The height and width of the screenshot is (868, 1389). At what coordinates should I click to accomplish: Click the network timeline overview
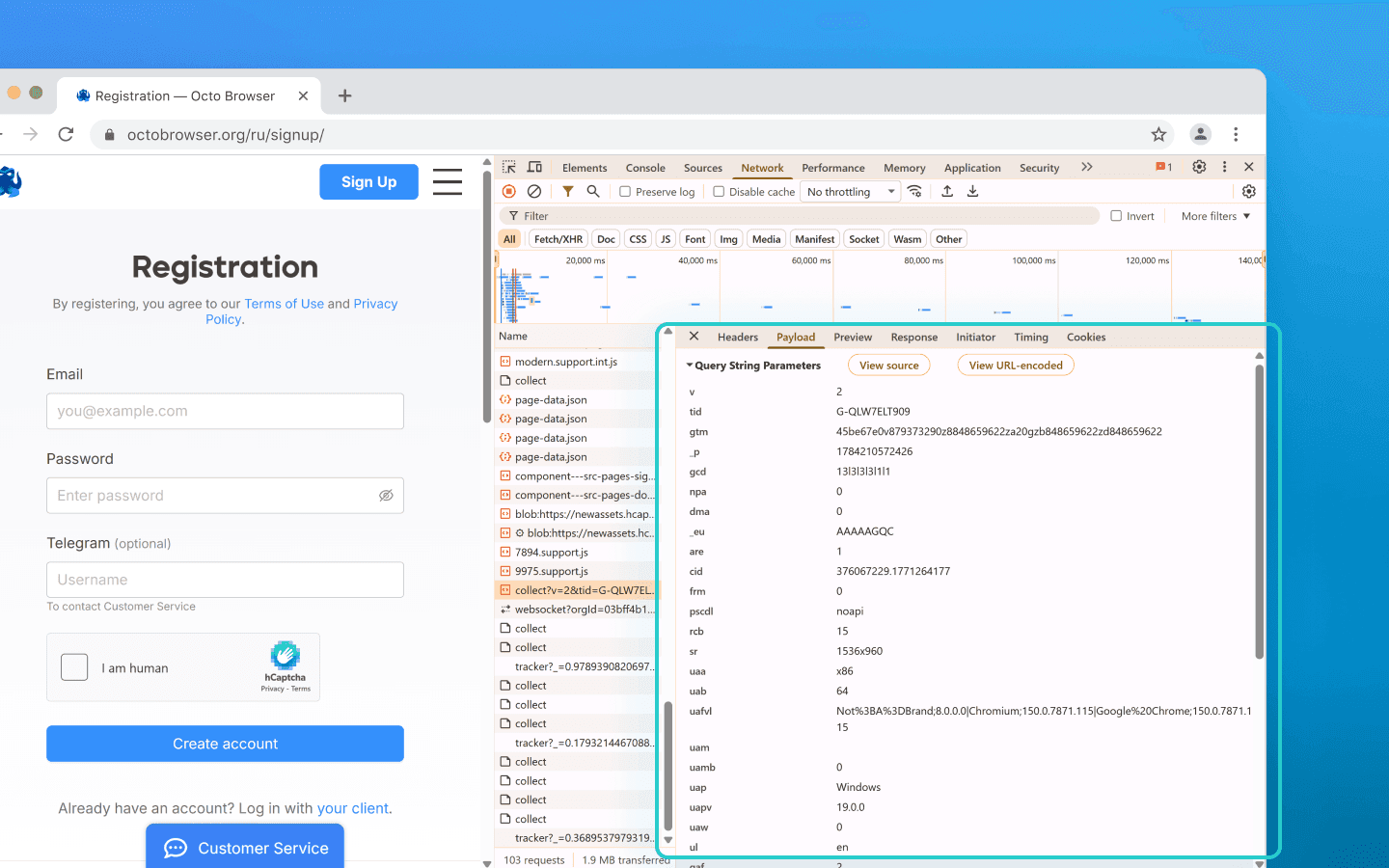click(x=880, y=287)
